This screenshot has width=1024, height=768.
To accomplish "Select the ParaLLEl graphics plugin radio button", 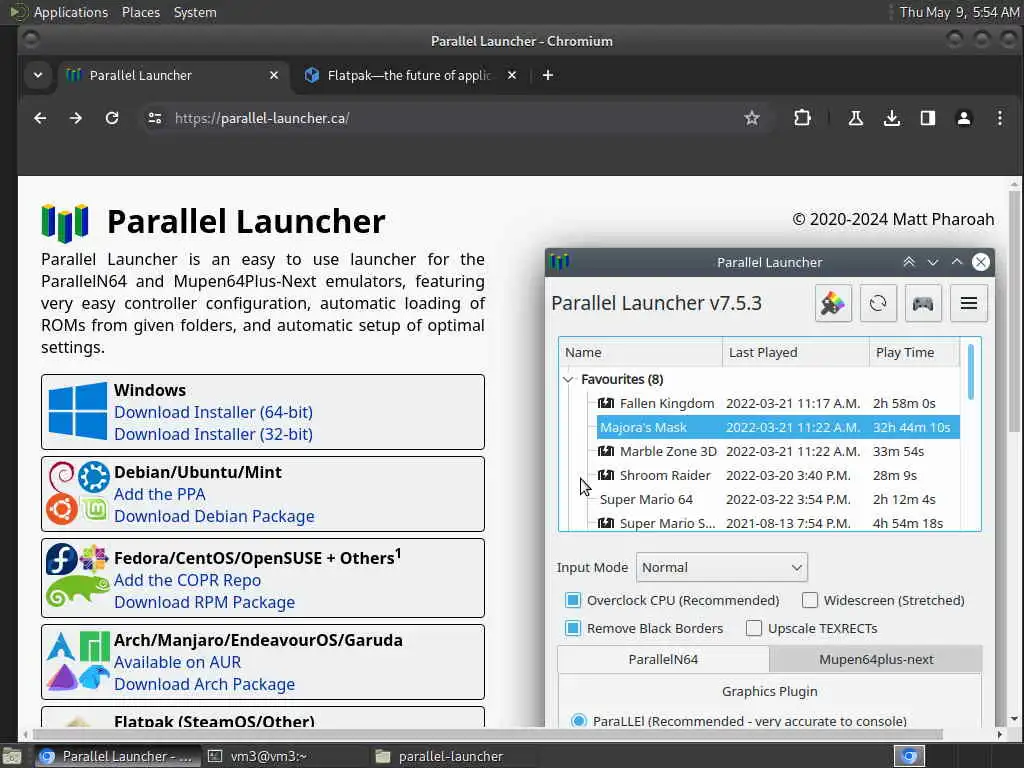I will (x=579, y=721).
